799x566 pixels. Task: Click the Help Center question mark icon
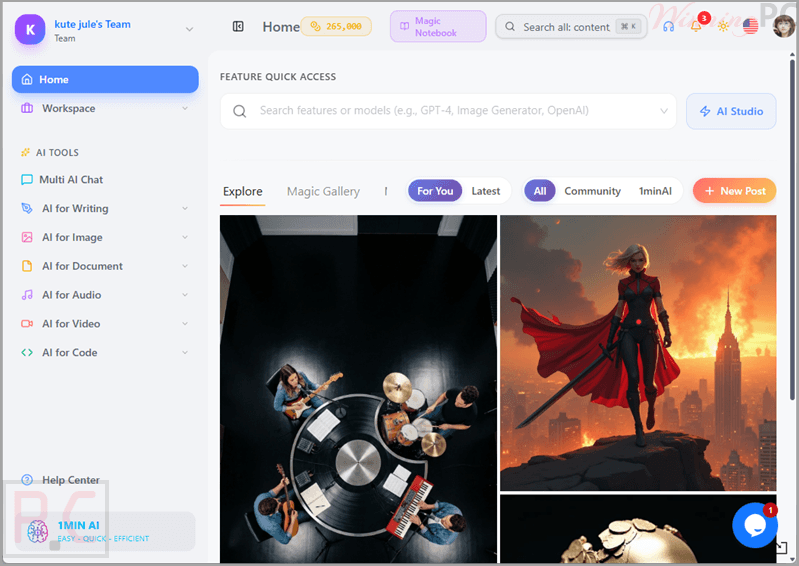point(27,480)
